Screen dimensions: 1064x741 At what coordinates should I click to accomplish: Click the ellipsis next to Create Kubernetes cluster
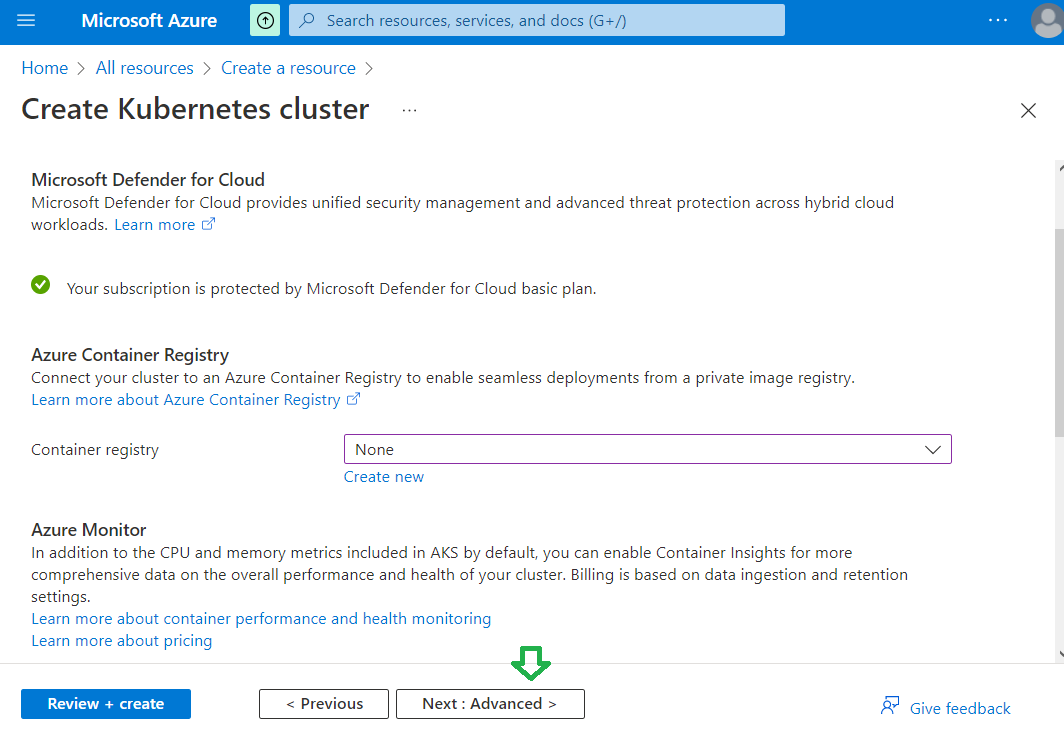click(x=409, y=110)
